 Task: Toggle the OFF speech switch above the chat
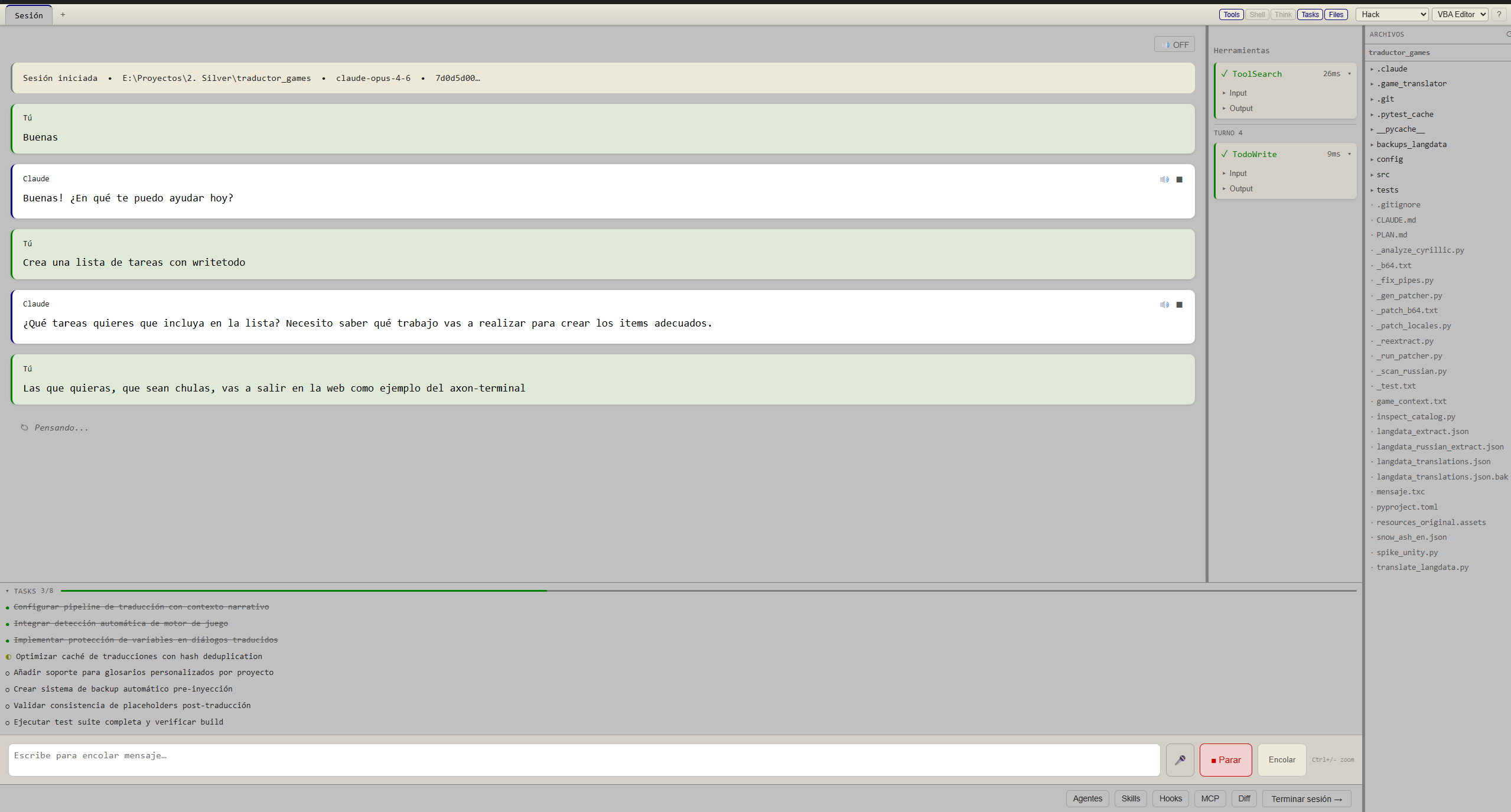pos(1174,44)
